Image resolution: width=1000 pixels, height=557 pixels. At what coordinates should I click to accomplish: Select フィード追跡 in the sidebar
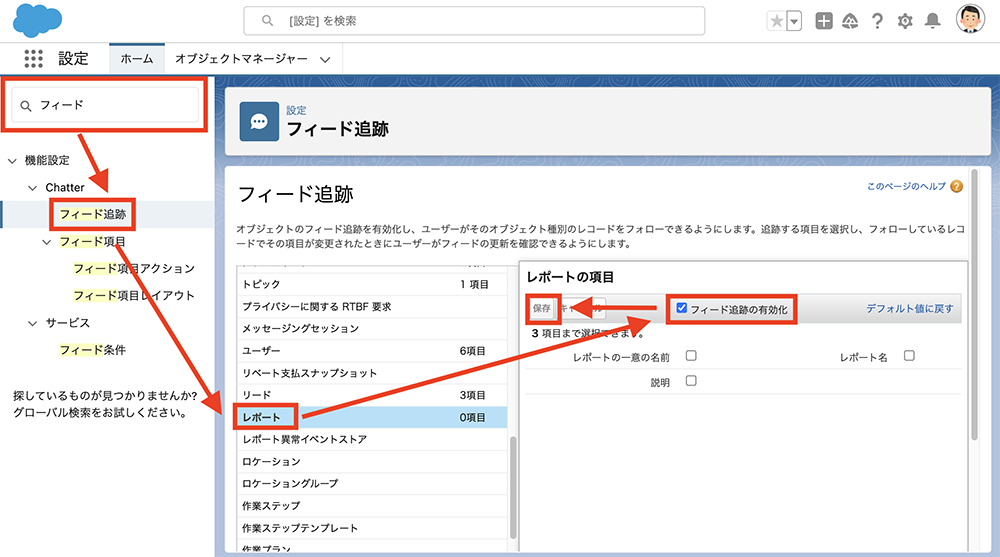coord(92,214)
